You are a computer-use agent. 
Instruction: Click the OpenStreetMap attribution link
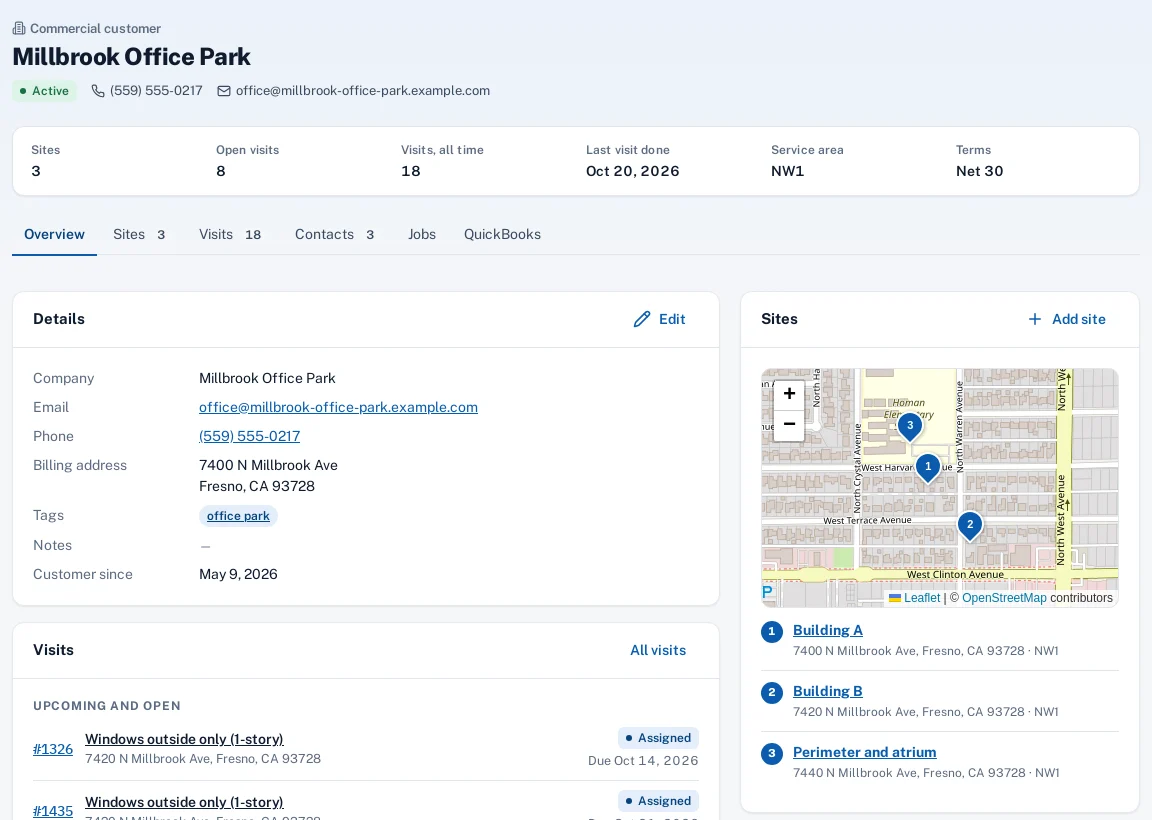(x=1004, y=598)
